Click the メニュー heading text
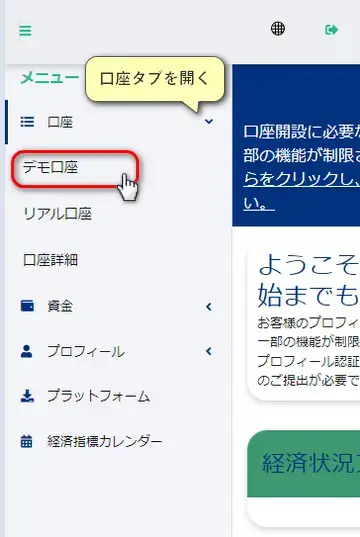The height and width of the screenshot is (537, 360). (x=50, y=78)
